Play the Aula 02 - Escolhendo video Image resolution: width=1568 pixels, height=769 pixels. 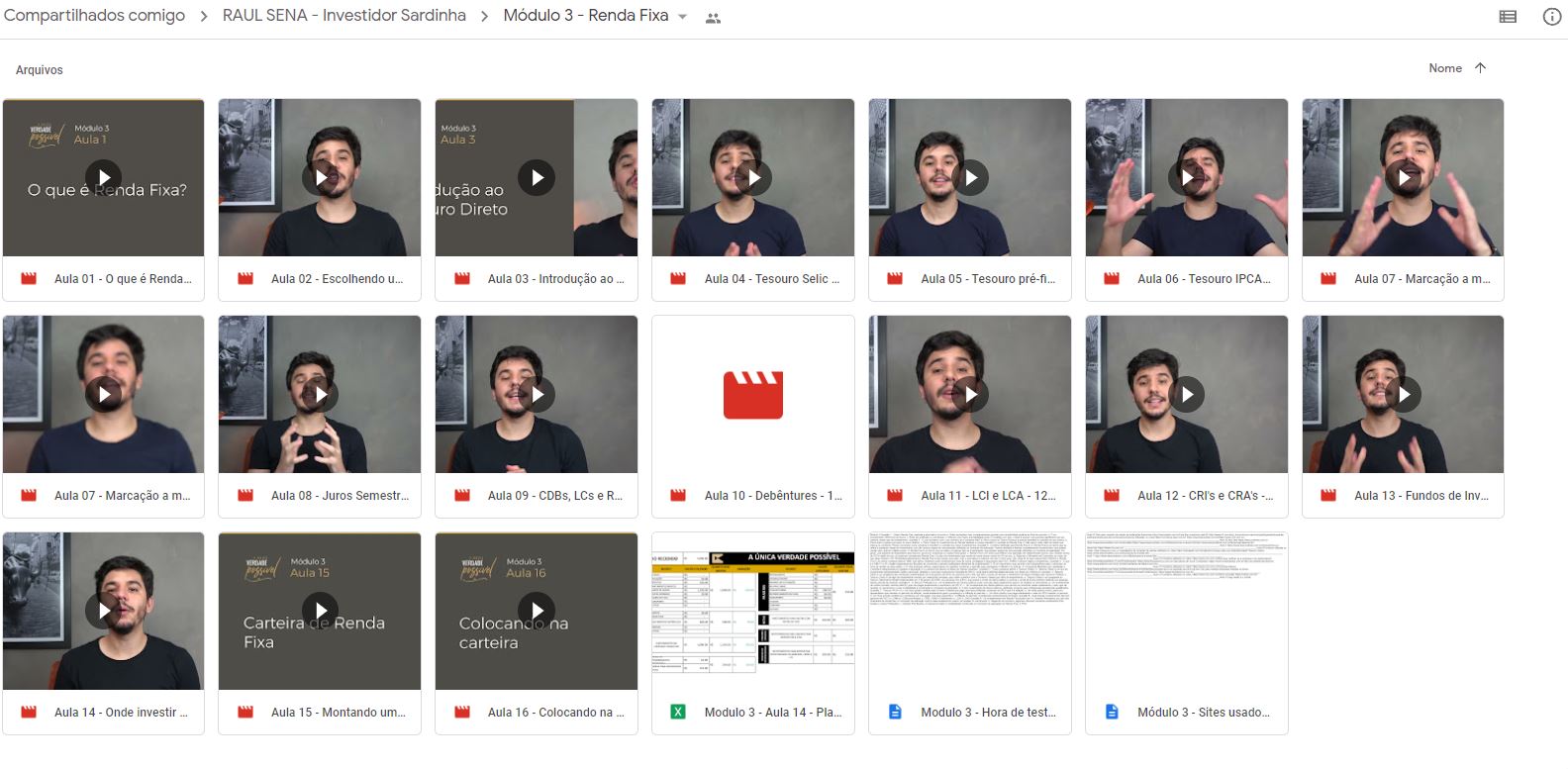click(x=320, y=178)
